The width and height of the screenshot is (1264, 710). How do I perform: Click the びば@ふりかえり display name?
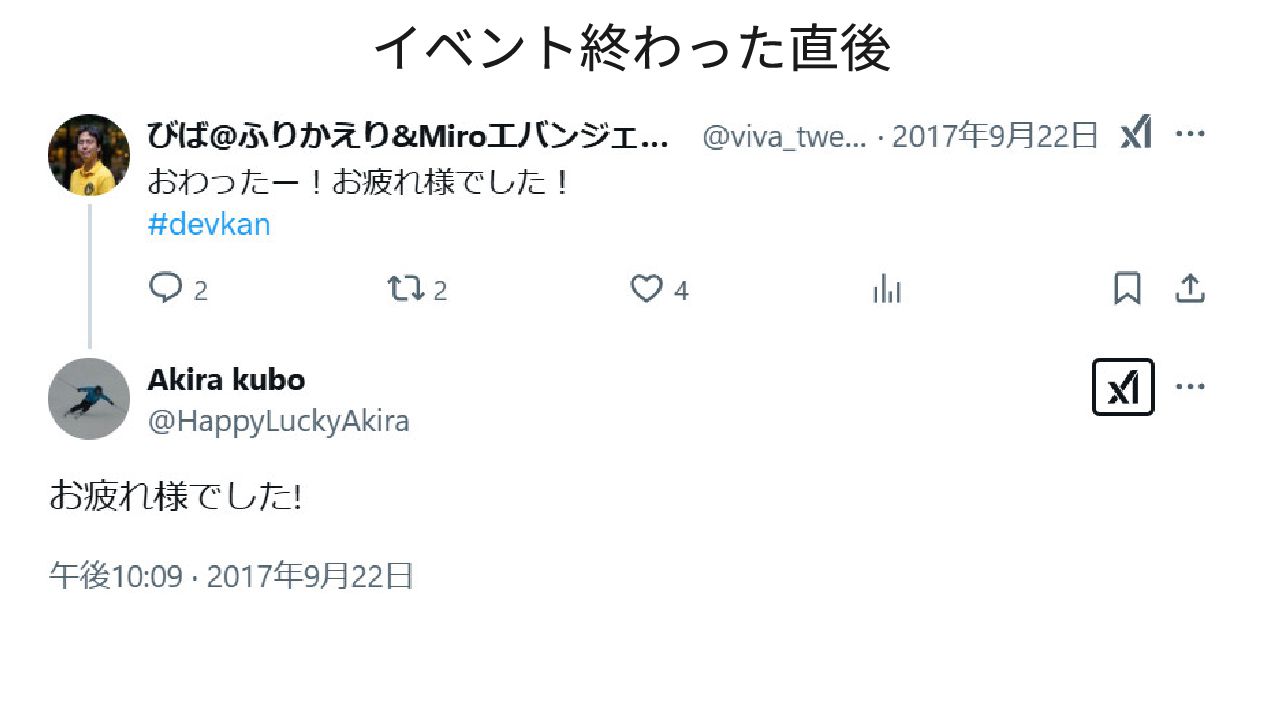point(408,135)
